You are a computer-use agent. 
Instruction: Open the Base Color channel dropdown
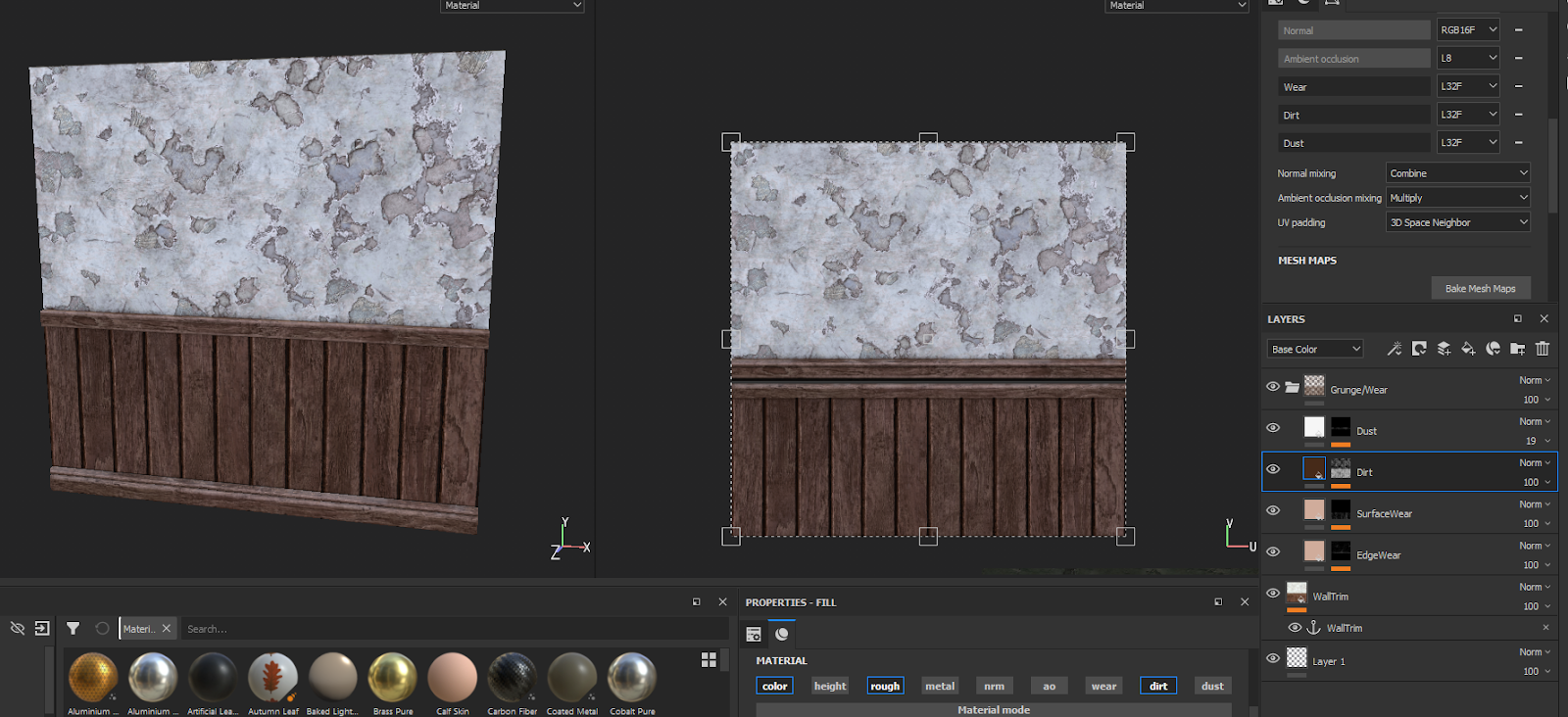click(x=1315, y=349)
